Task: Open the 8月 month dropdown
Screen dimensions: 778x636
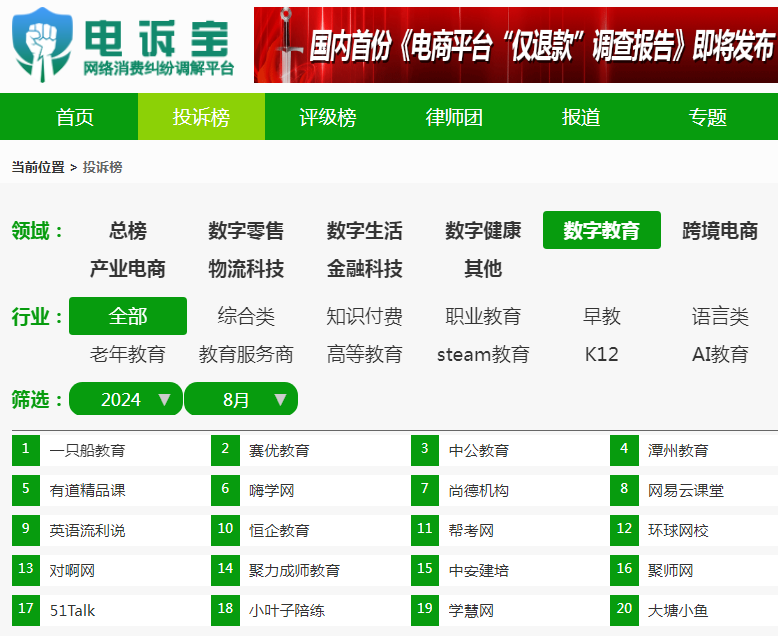Action: 241,399
